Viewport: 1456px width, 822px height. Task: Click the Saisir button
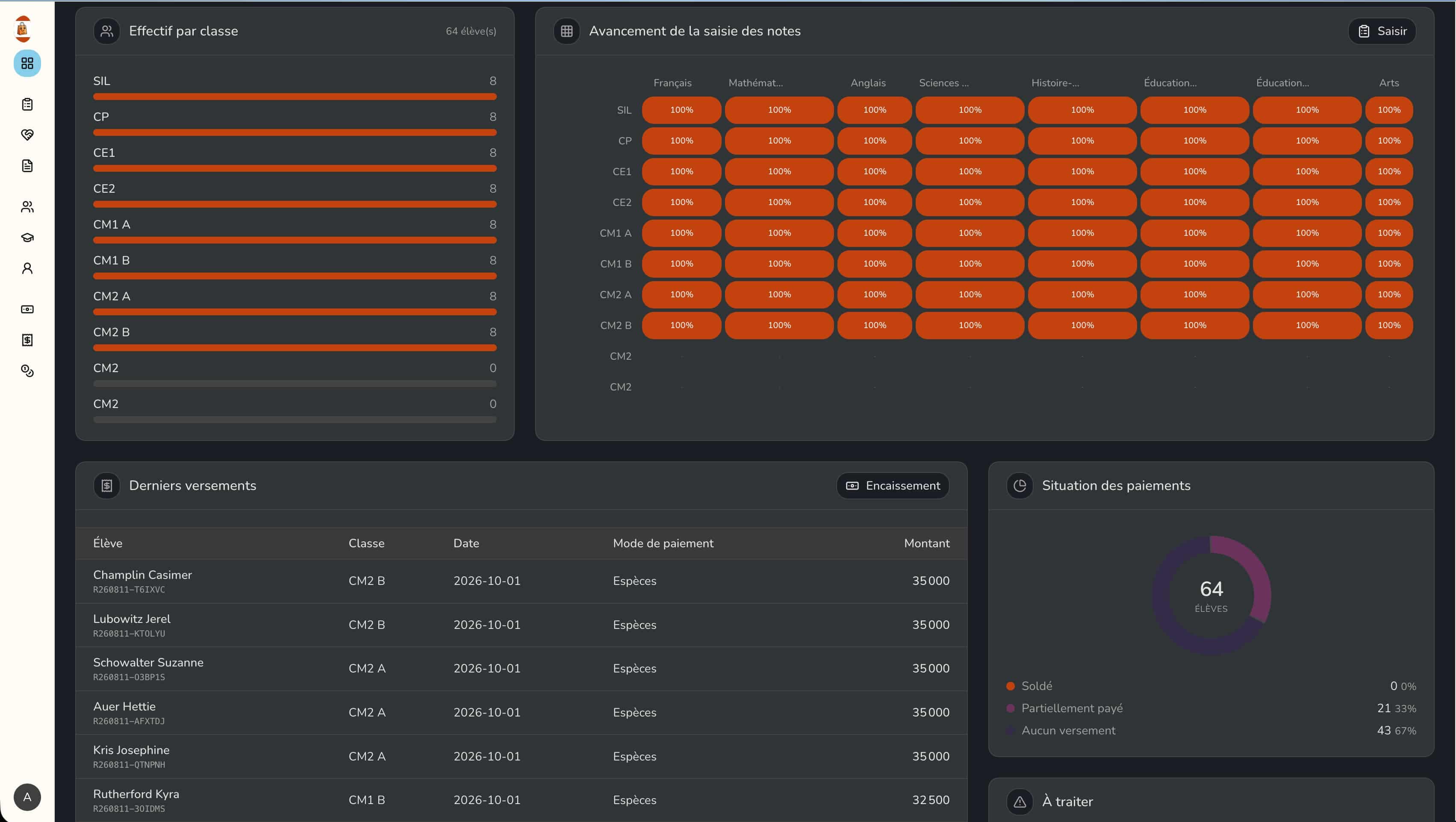(1382, 31)
